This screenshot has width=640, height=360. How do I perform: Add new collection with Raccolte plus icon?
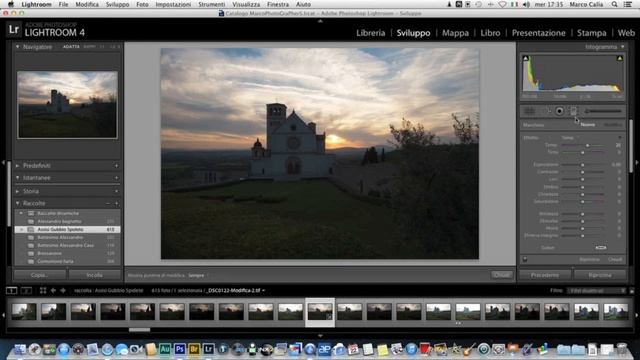(x=116, y=203)
